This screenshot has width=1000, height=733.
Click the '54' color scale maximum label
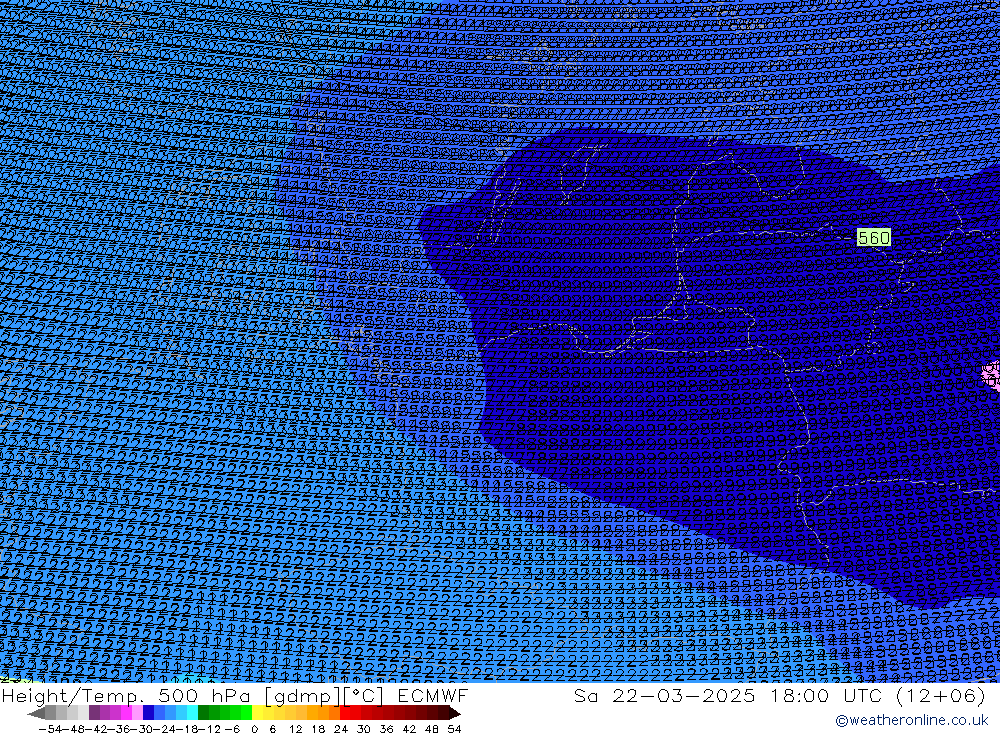(x=454, y=729)
